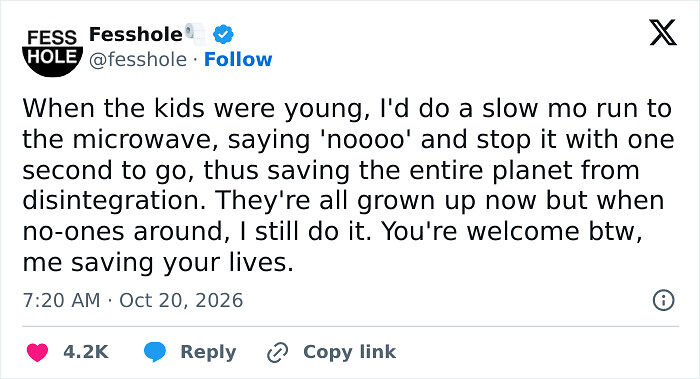Screen dimensions: 700x379
Task: Click the closing line "me saving your lives."
Action: [158, 262]
